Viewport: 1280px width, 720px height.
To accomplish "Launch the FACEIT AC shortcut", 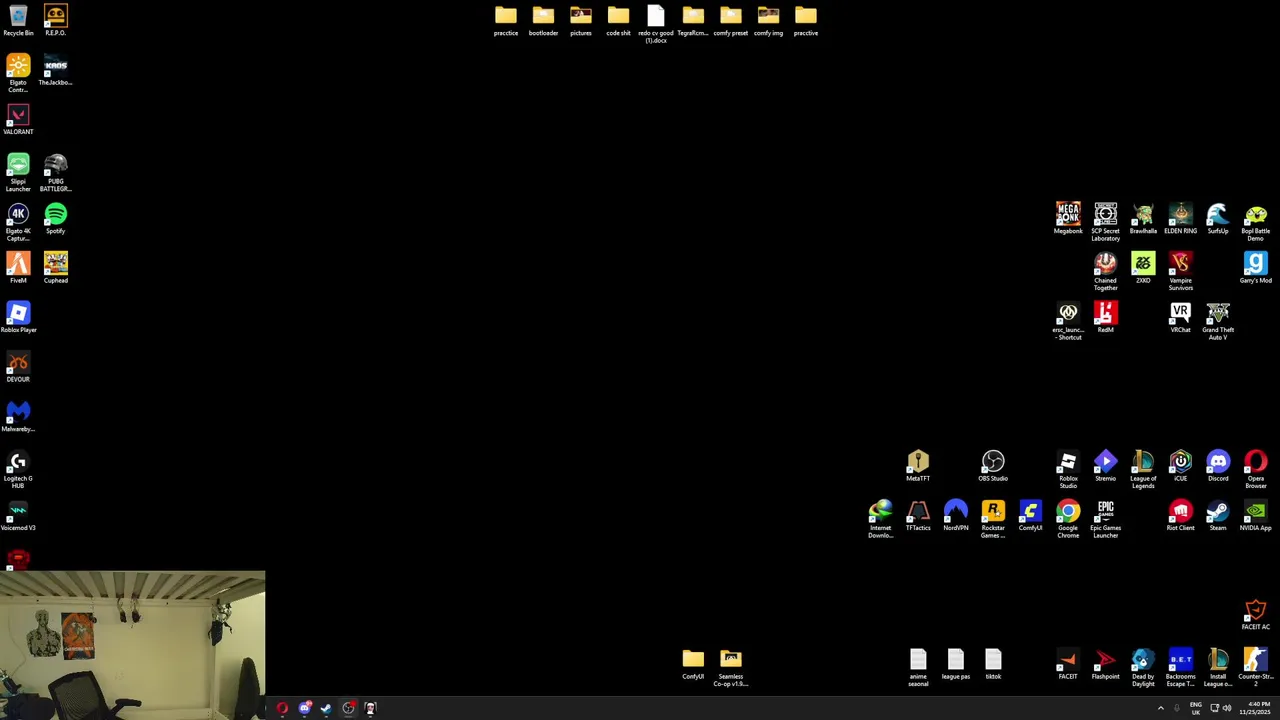I will [x=1256, y=615].
